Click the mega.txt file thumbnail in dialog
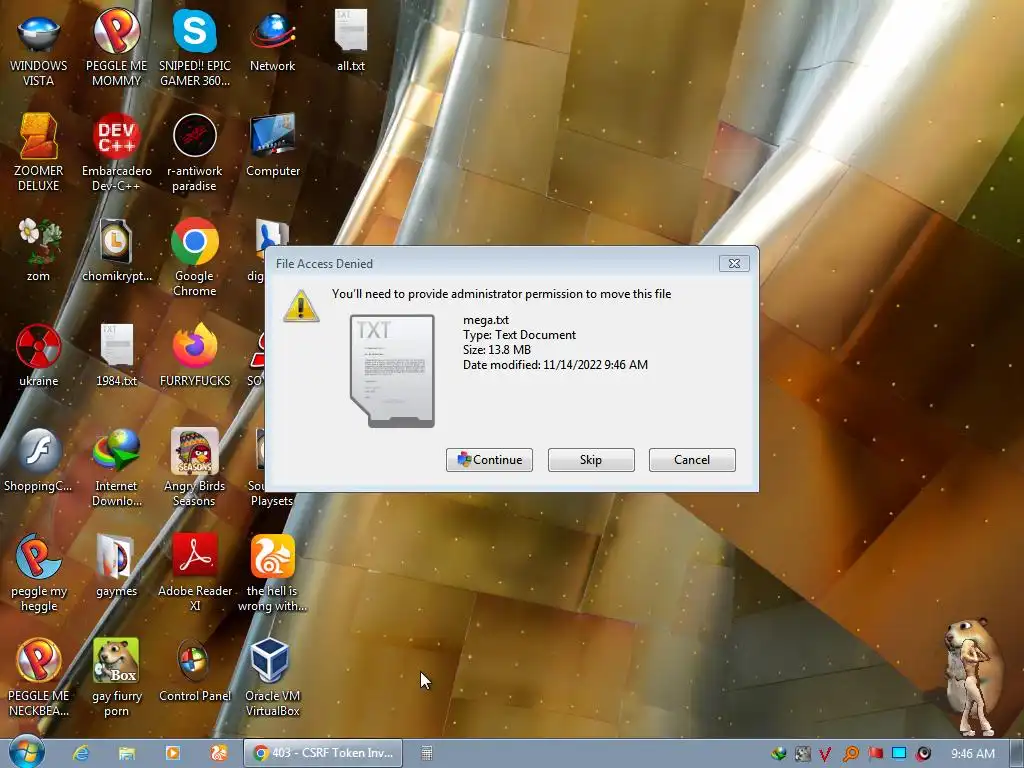Image resolution: width=1024 pixels, height=768 pixels. [x=392, y=371]
